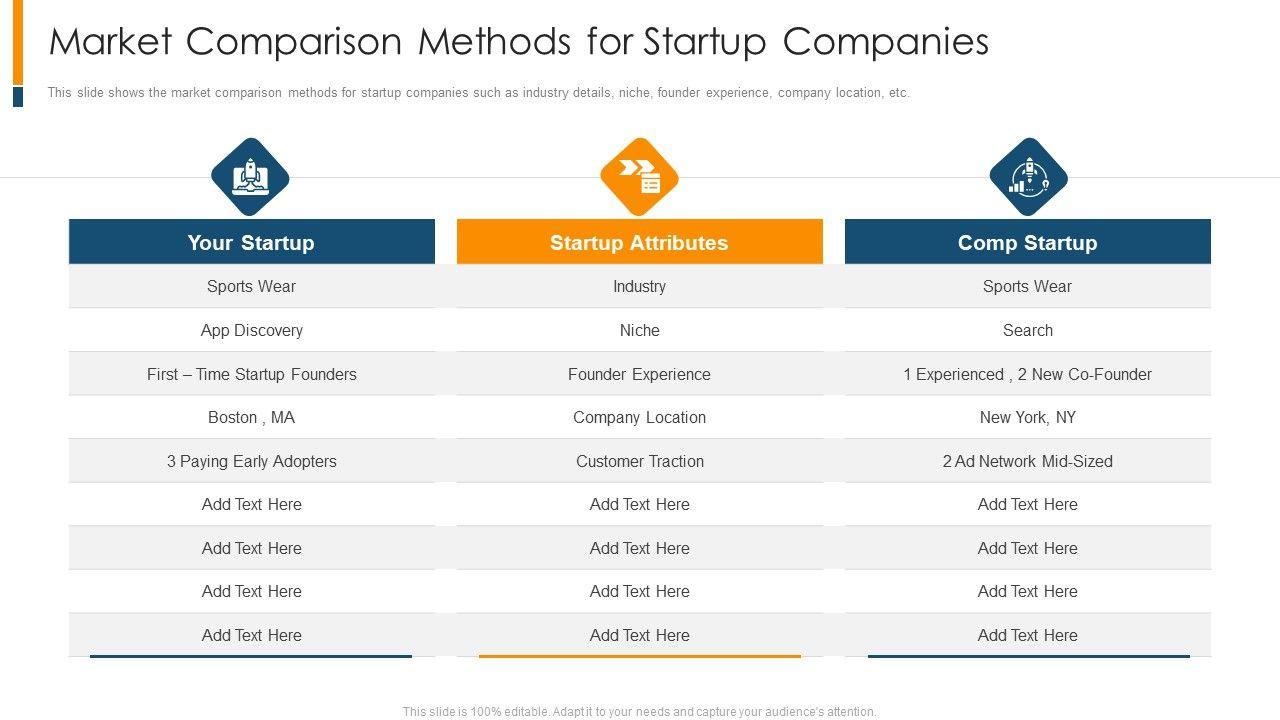Select the Search cell in Comp Startup

click(x=1027, y=330)
